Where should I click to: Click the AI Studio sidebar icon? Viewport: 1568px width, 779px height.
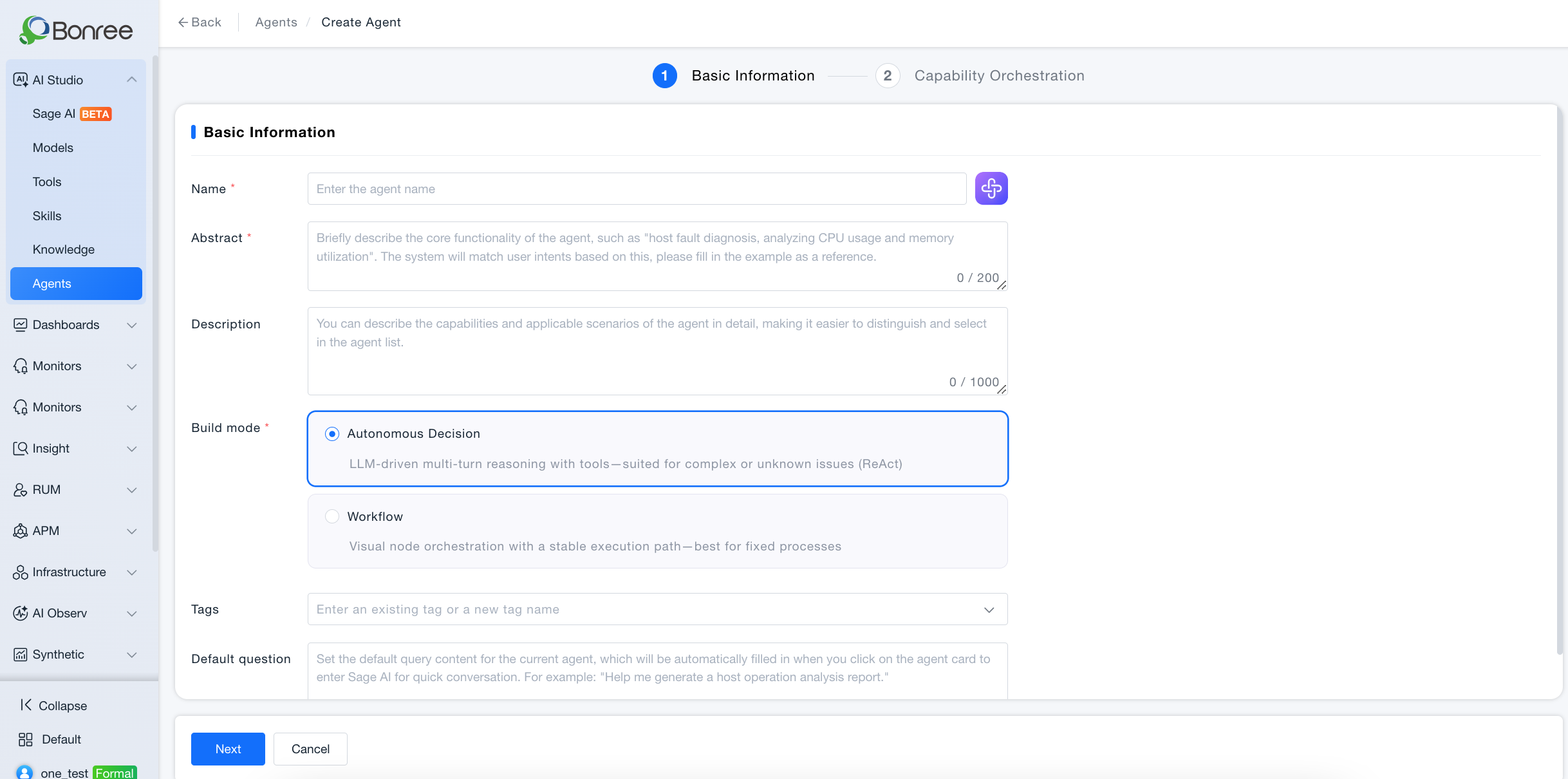21,80
